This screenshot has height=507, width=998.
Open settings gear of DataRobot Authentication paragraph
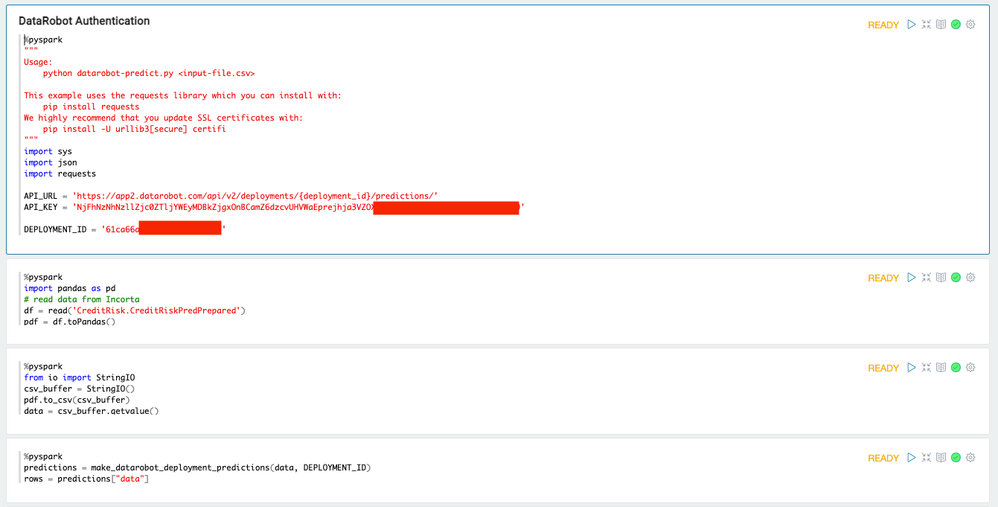(970, 25)
